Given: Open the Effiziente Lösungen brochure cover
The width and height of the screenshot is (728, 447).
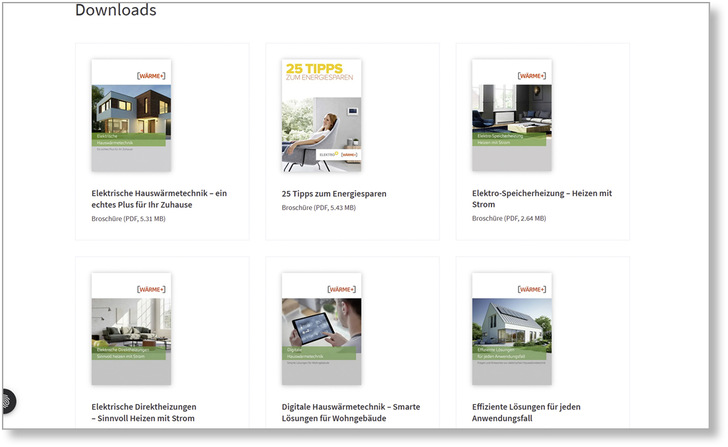Looking at the screenshot, I should click(511, 329).
